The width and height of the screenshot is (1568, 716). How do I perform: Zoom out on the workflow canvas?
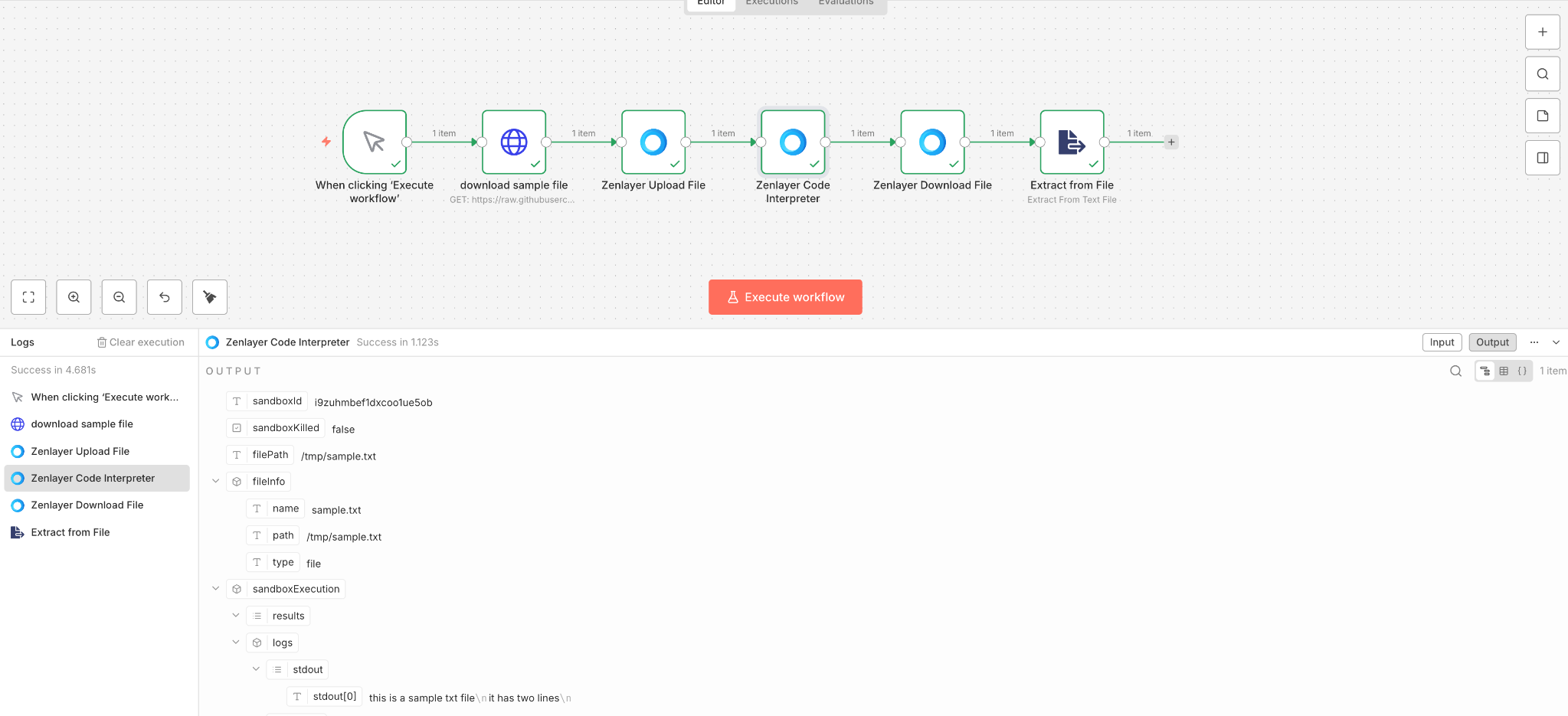(x=119, y=297)
